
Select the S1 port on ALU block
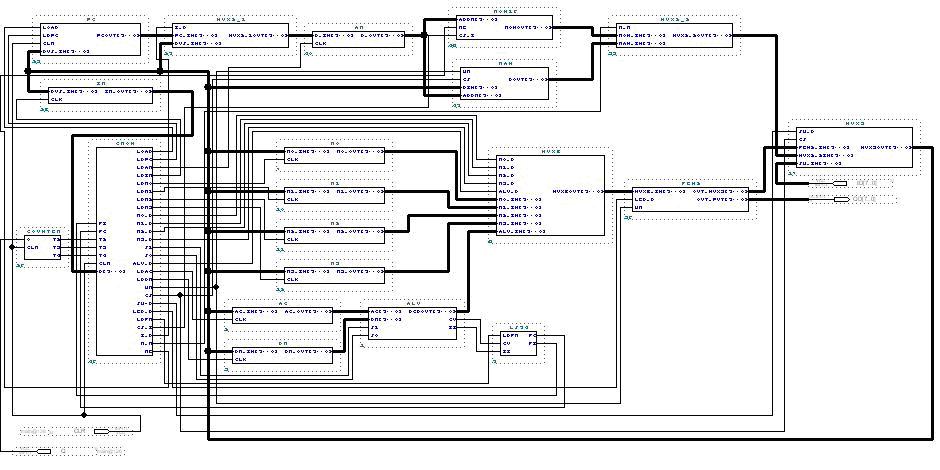(374, 327)
